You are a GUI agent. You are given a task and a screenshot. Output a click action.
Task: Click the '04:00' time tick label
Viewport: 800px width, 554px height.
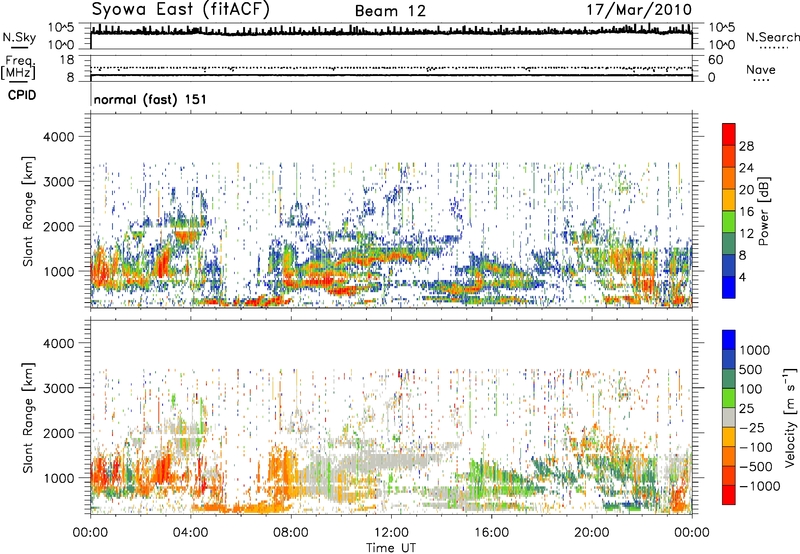(x=190, y=533)
